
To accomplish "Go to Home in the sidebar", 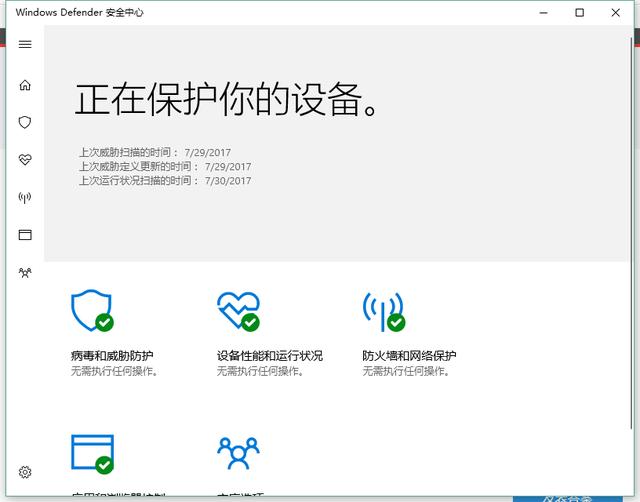I will 25,85.
